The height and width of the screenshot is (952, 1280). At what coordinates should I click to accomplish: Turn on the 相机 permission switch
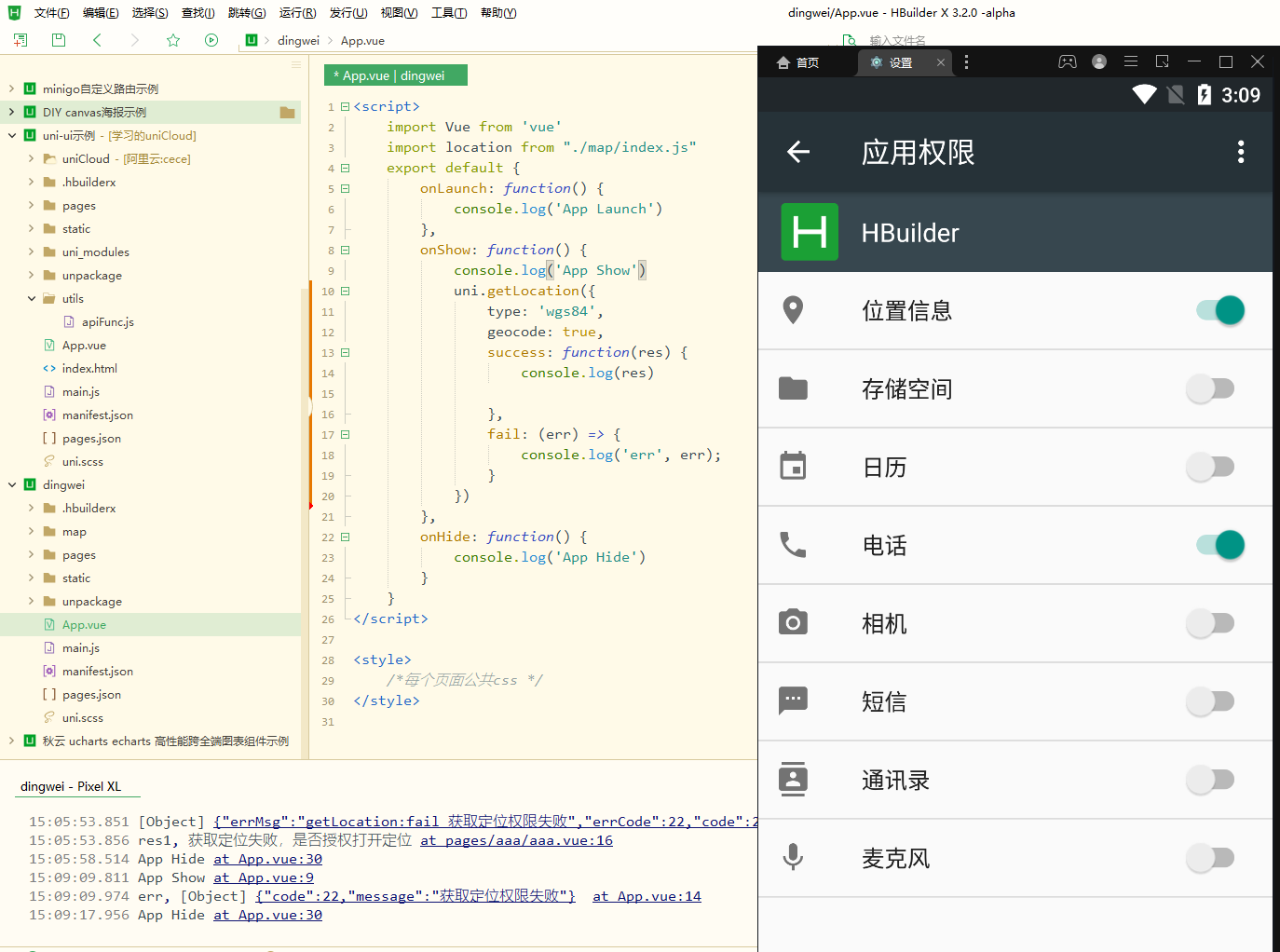click(1210, 623)
